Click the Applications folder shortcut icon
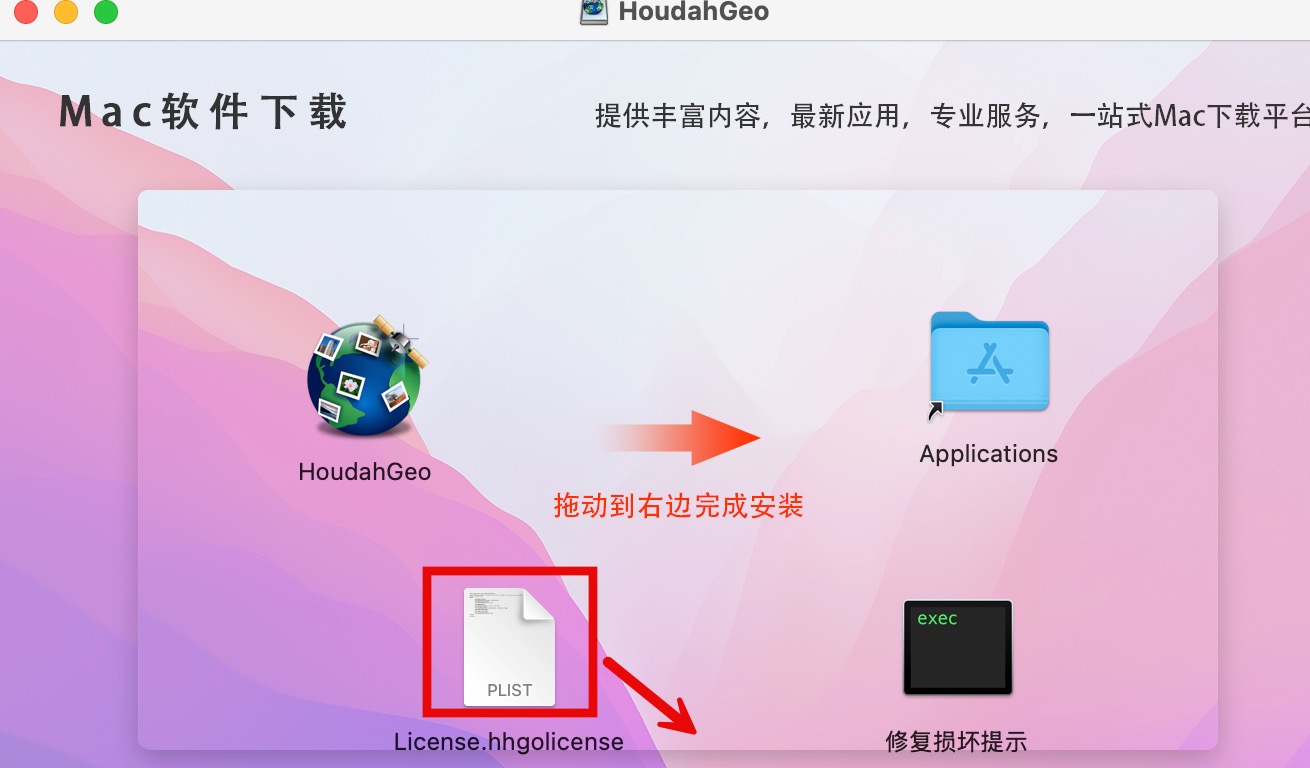Viewport: 1310px width, 768px height. 989,362
